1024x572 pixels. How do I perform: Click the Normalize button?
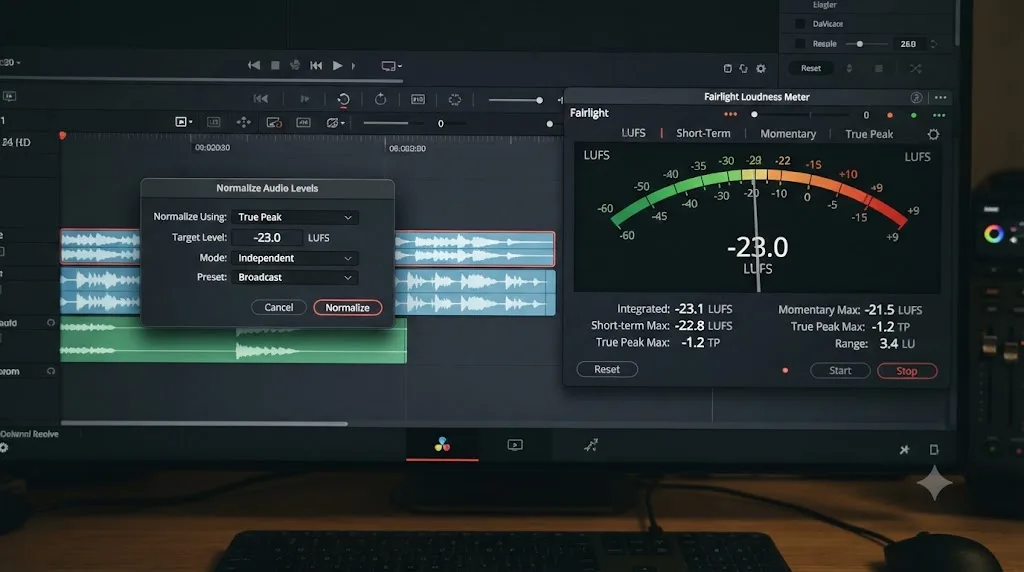[347, 308]
